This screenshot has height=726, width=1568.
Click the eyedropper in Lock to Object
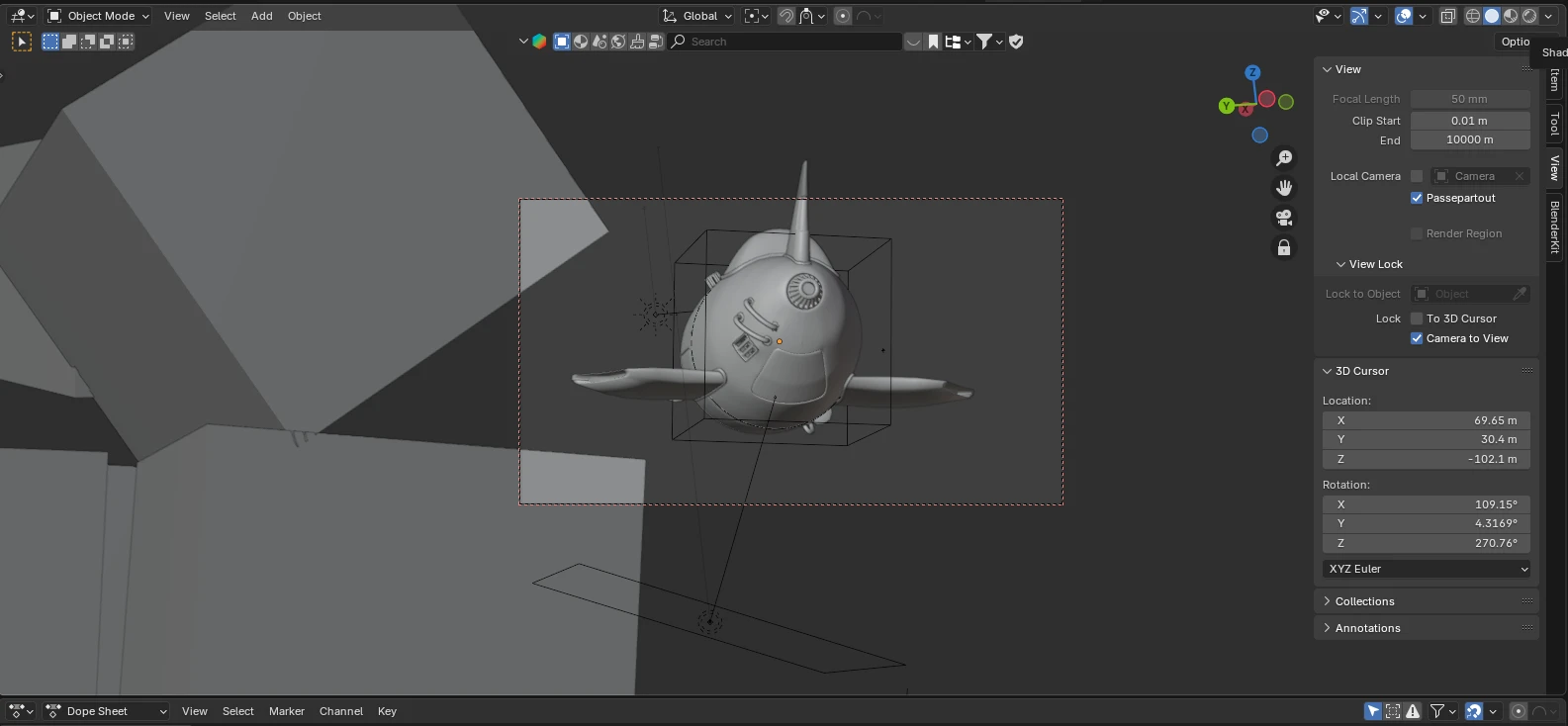(x=1520, y=294)
